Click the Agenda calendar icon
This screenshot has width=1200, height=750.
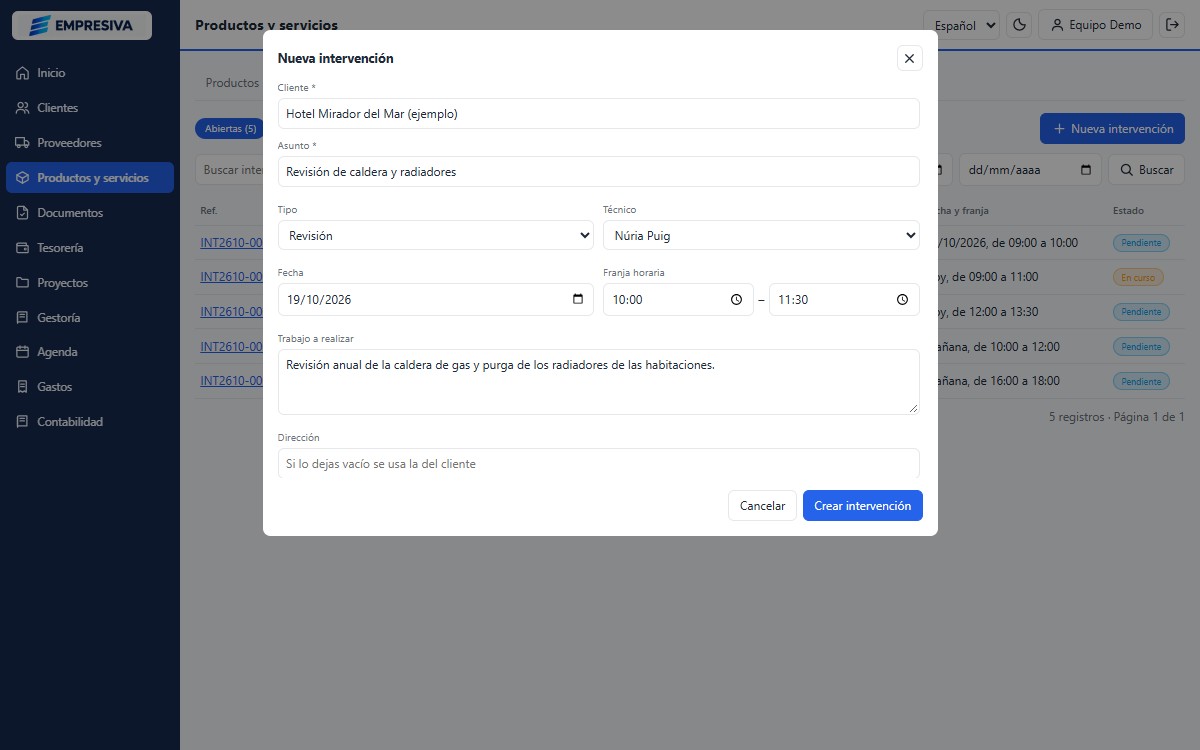22,352
